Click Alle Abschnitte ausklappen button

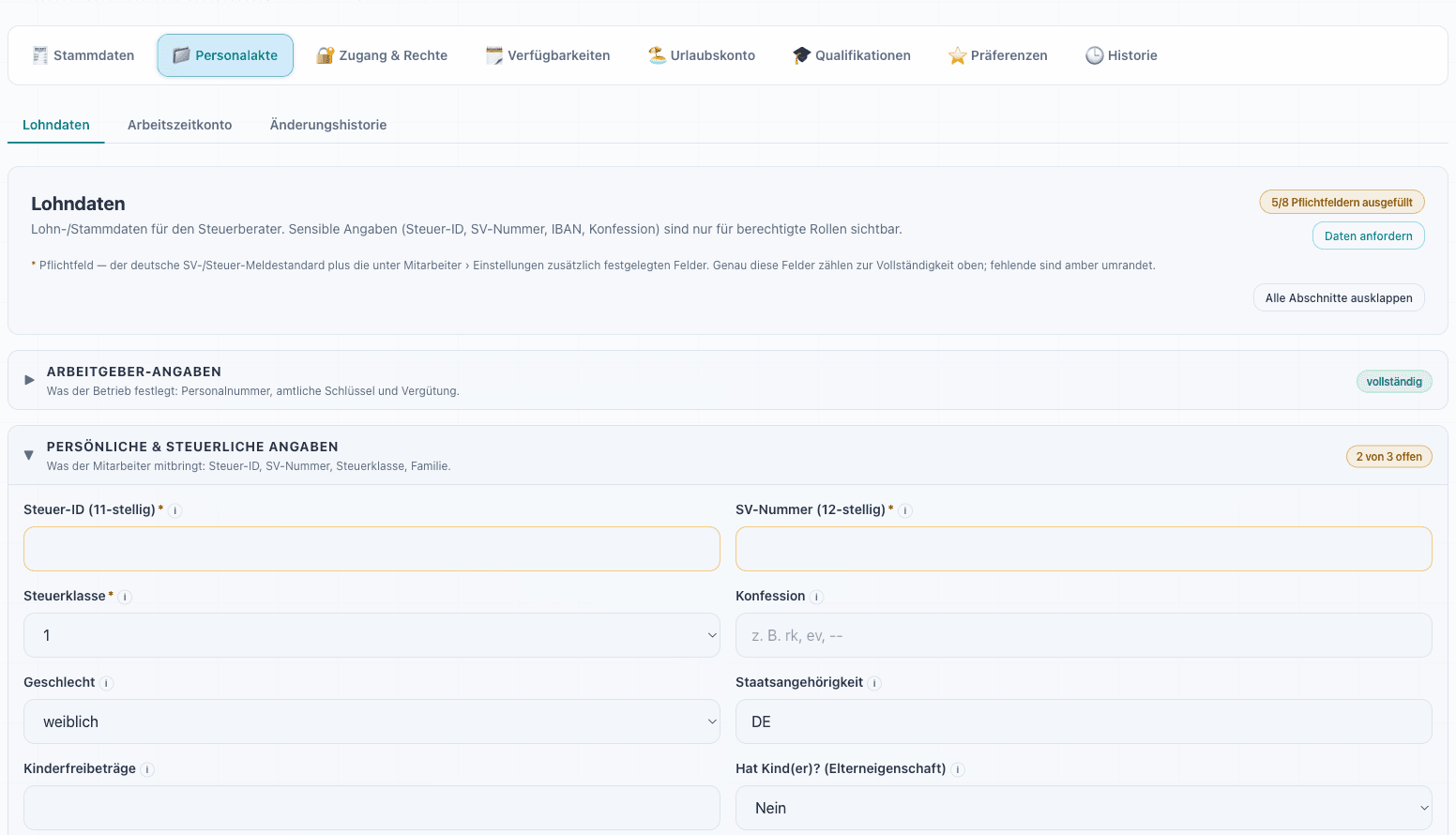(x=1339, y=297)
